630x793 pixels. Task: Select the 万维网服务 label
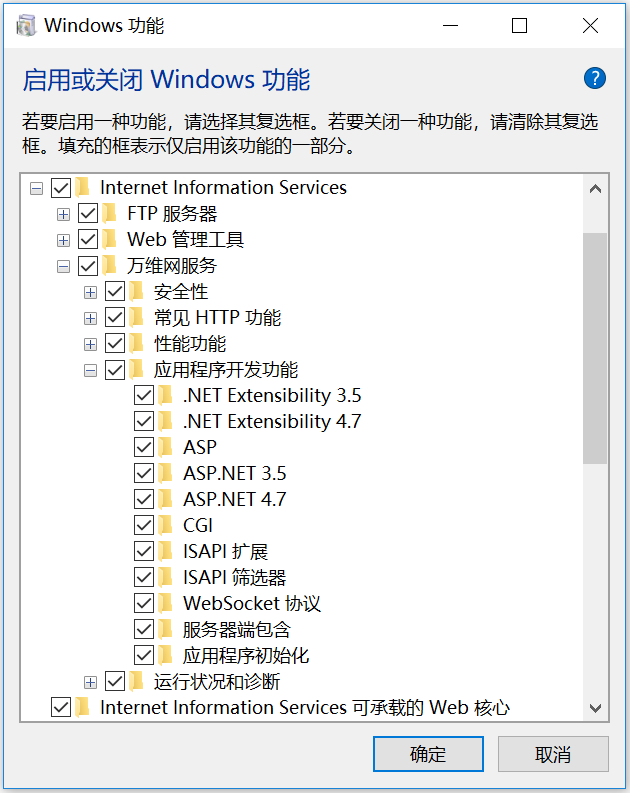172,266
